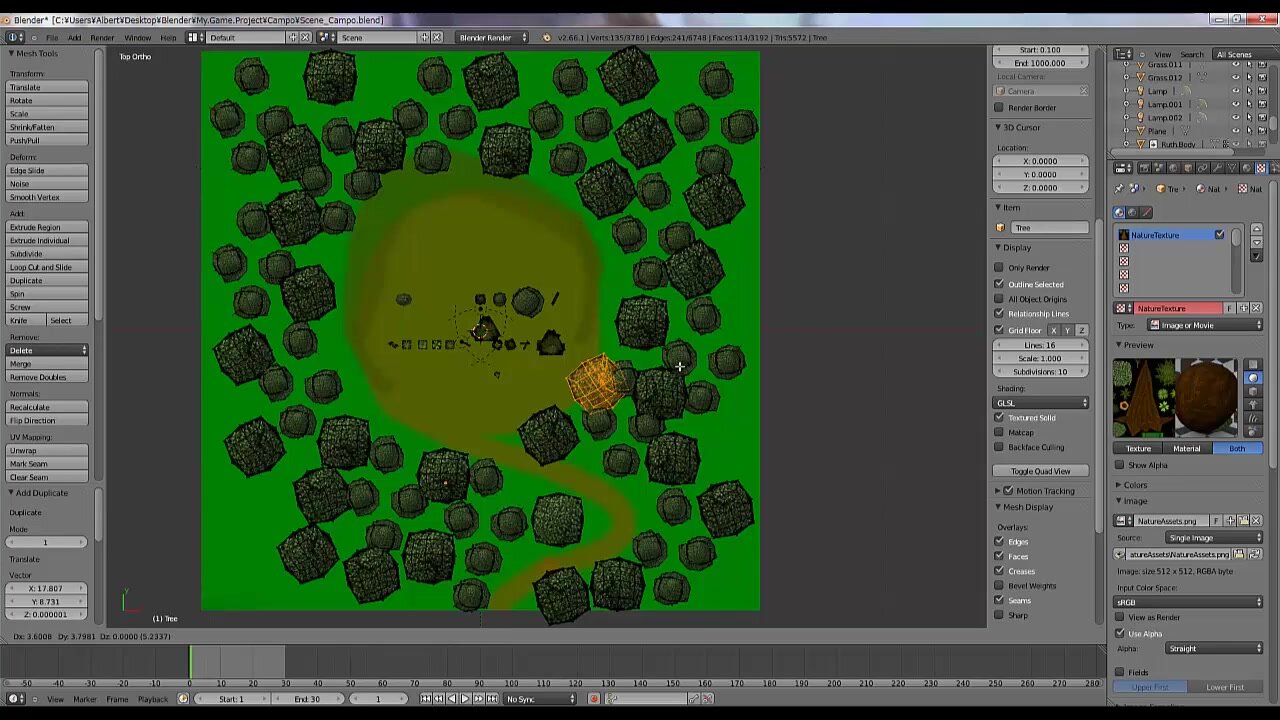Click the timeline record keyframe red button
Screen dimensions: 1280x720
[x=594, y=699]
